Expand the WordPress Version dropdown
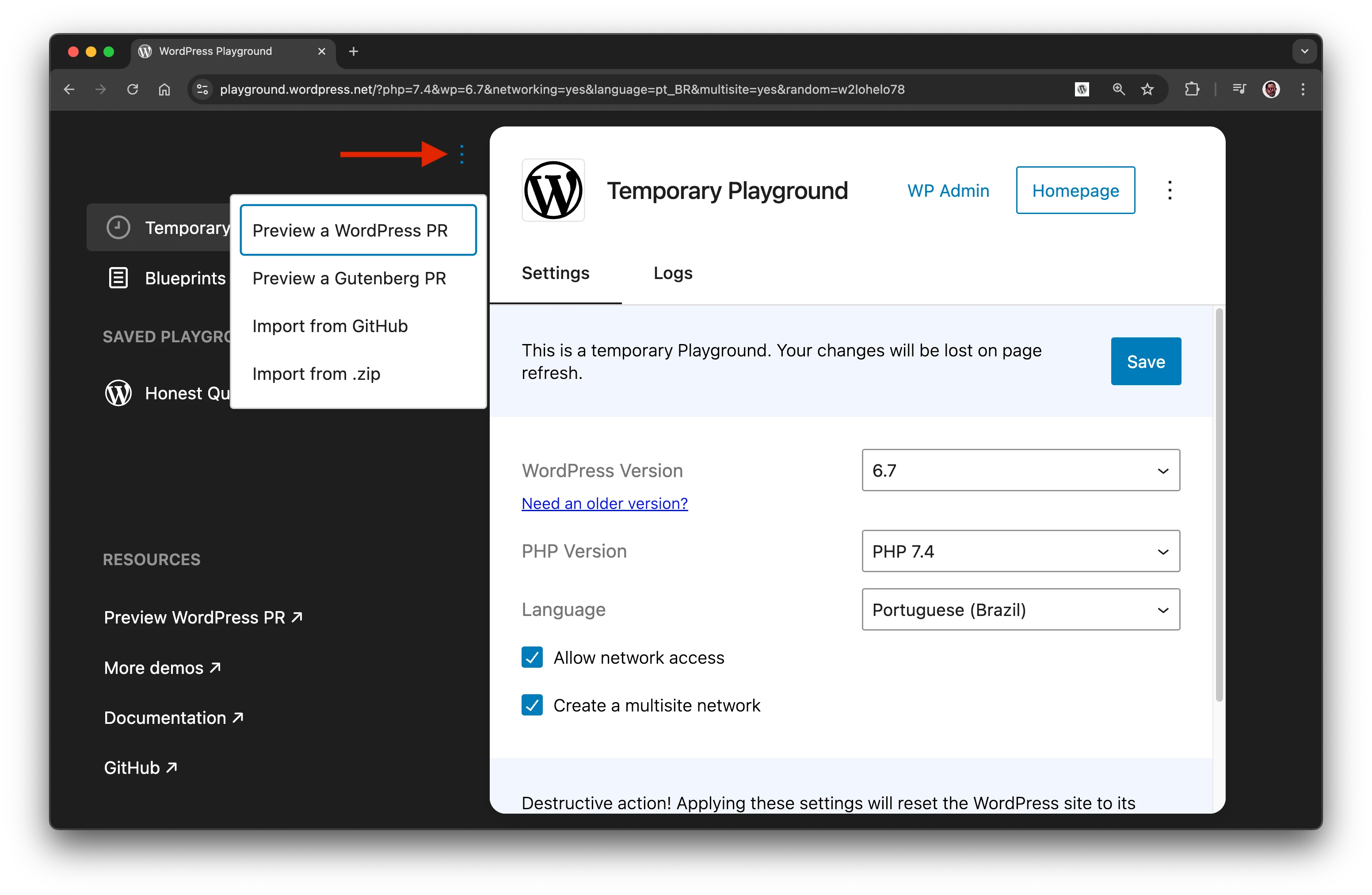The width and height of the screenshot is (1372, 895). point(1020,470)
